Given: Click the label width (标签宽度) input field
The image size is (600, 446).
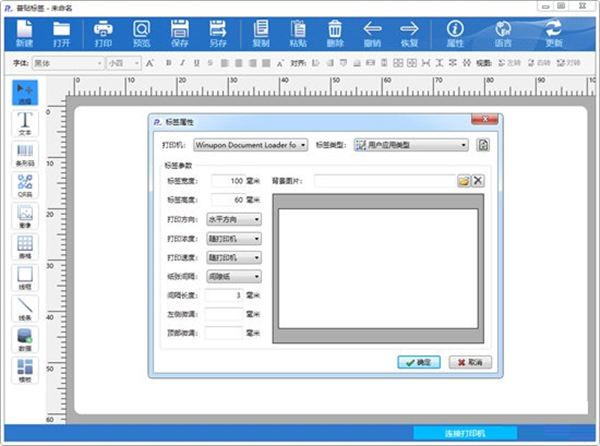Looking at the screenshot, I should pos(224,181).
